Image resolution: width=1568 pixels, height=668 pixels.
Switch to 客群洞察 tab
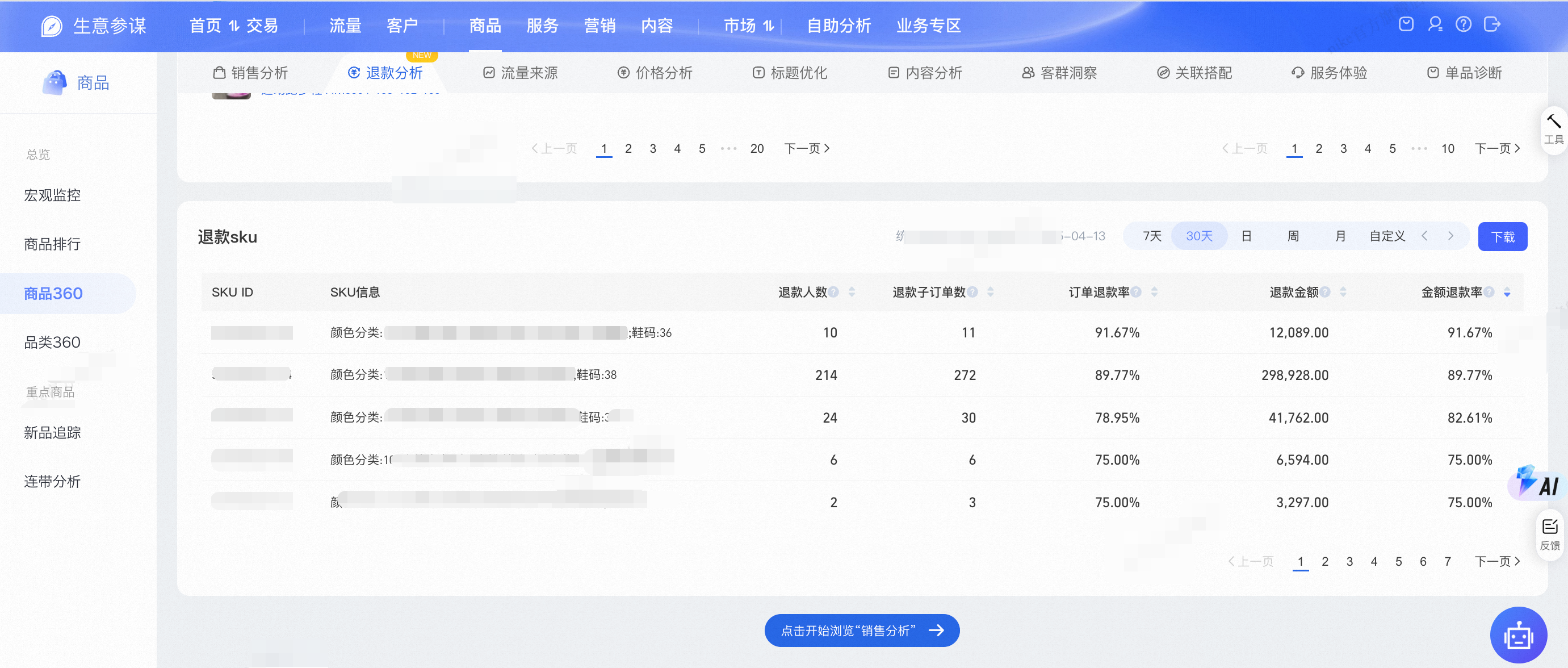click(x=1060, y=73)
